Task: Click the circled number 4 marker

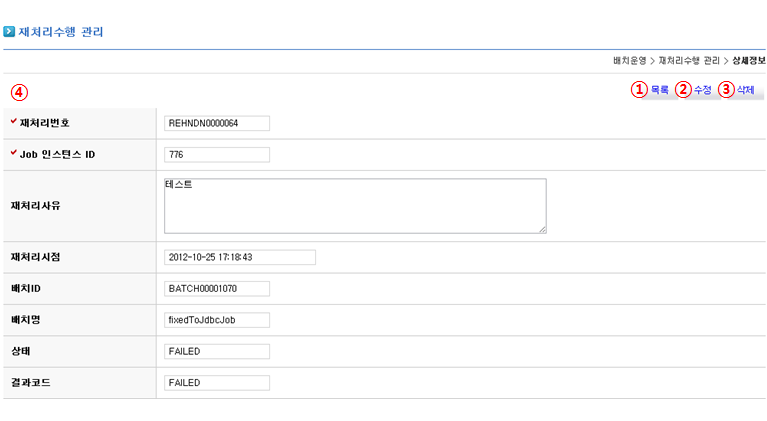Action: pos(20,92)
